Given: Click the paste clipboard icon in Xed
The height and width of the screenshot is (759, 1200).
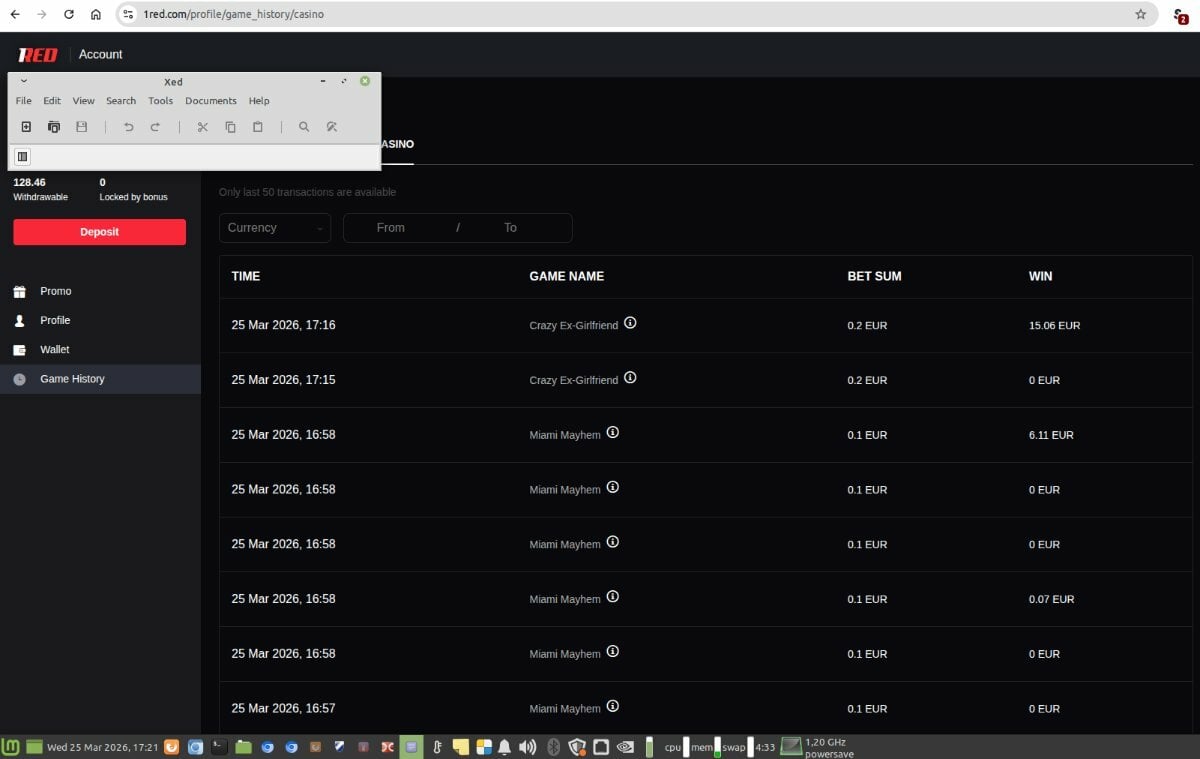Looking at the screenshot, I should pyautogui.click(x=257, y=127).
